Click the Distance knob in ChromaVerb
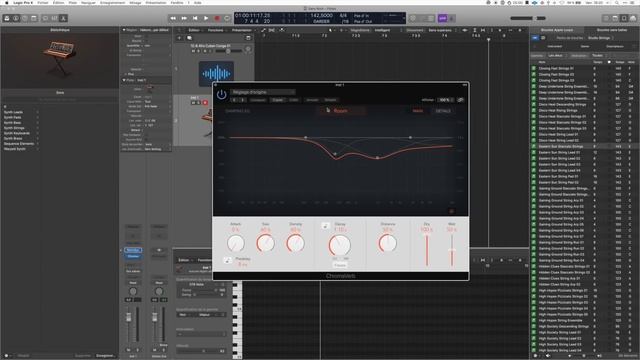640x360 pixels. (x=387, y=244)
